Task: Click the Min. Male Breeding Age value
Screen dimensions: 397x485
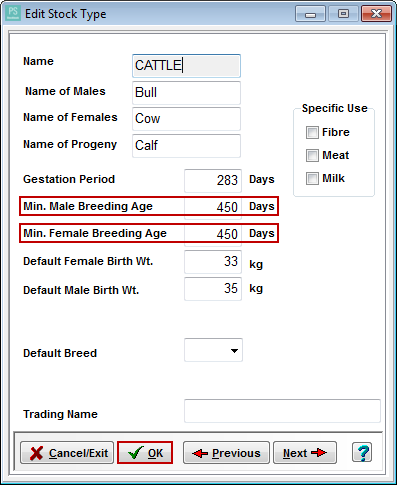Action: [213, 207]
